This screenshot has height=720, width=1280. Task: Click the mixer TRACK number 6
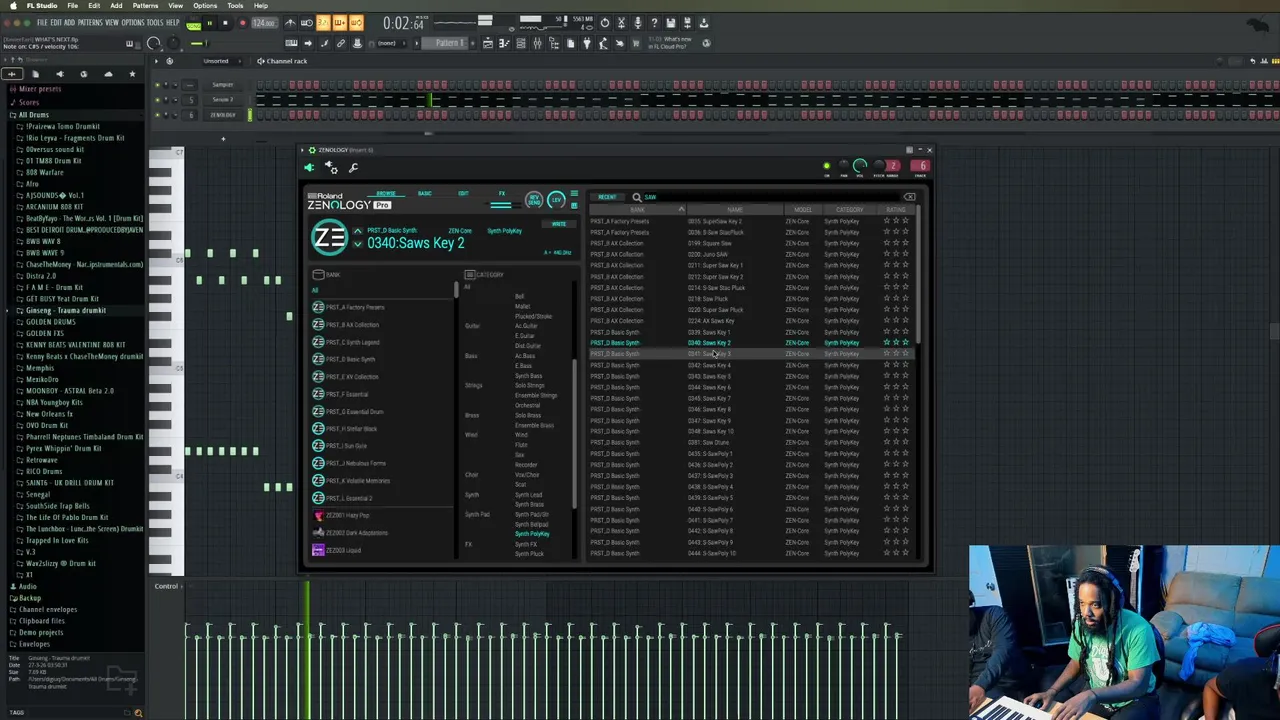click(920, 165)
